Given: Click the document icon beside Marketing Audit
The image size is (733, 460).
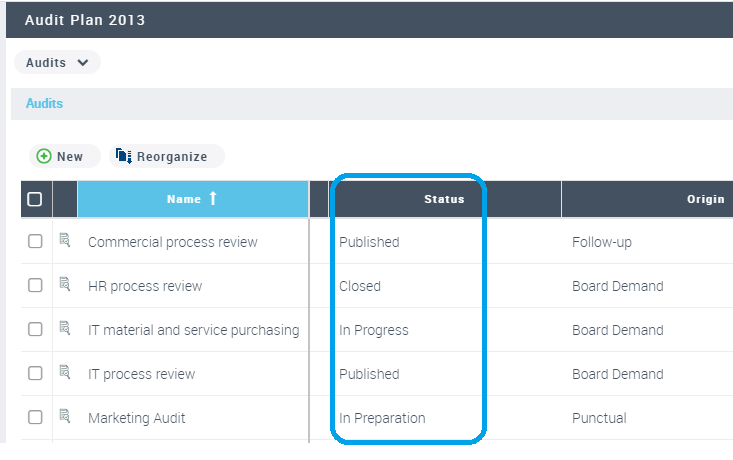Looking at the screenshot, I should [65, 417].
